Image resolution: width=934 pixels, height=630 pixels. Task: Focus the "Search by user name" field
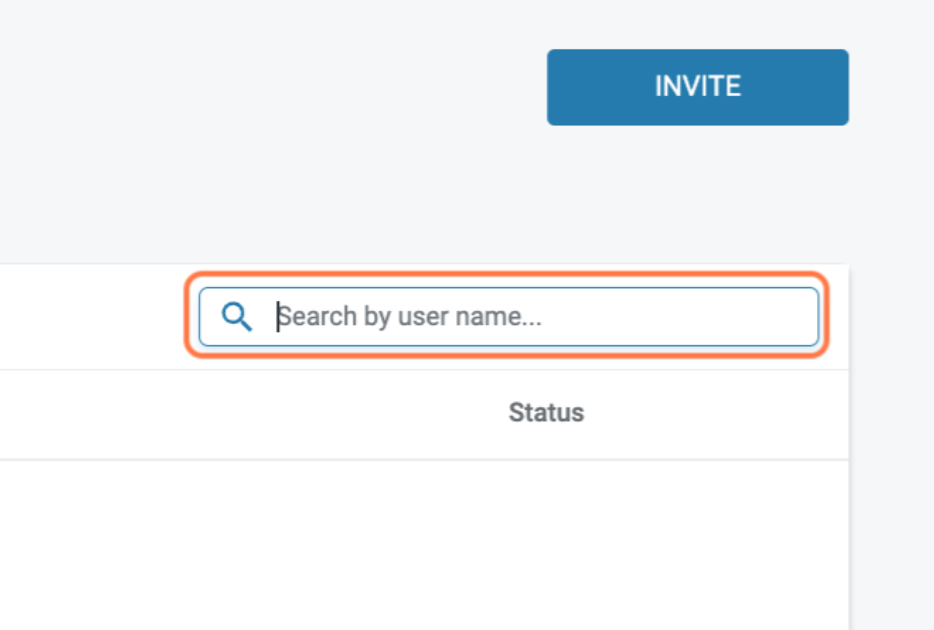(x=540, y=317)
